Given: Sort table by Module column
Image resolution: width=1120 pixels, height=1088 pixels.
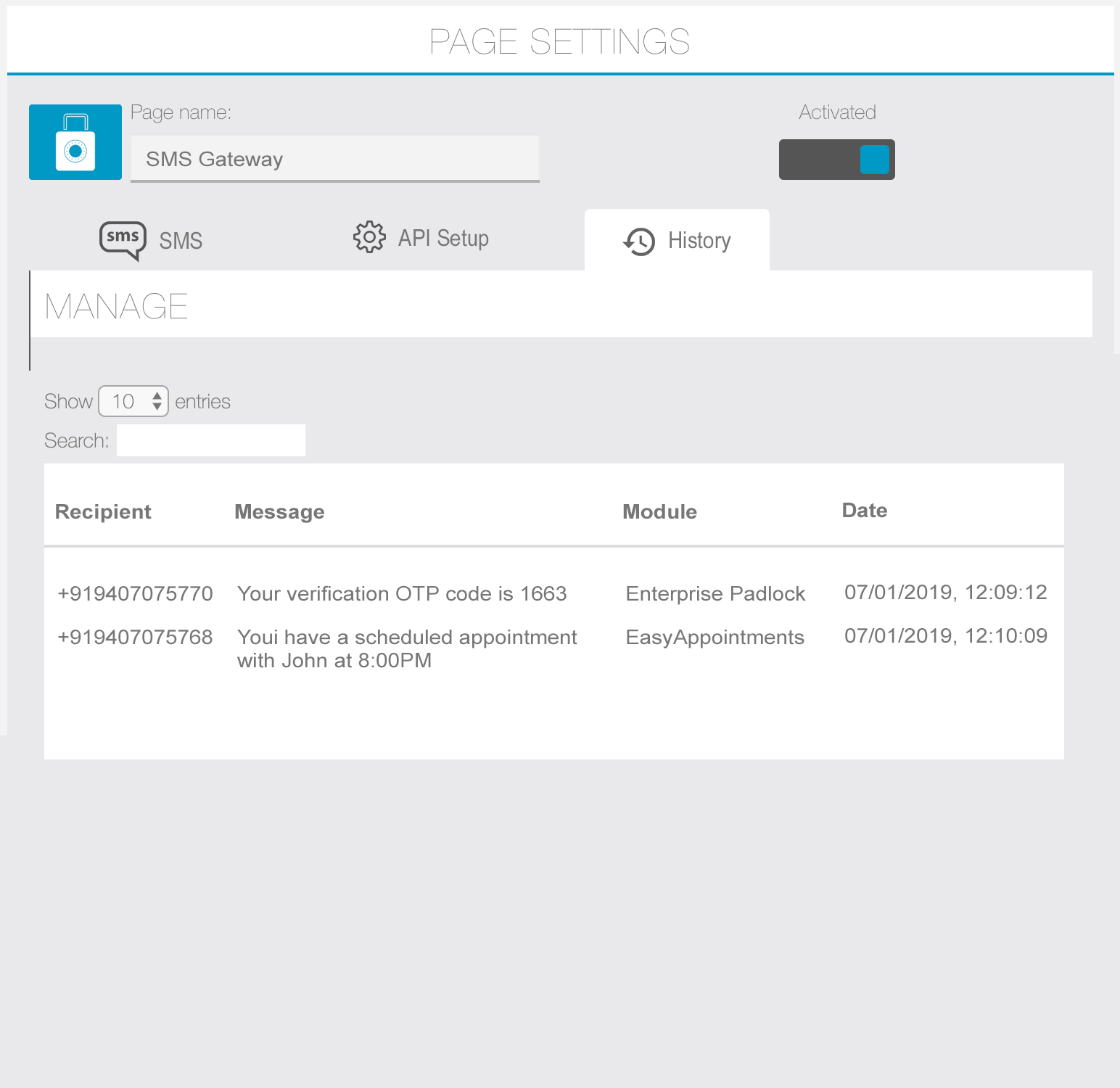Looking at the screenshot, I should pyautogui.click(x=659, y=511).
